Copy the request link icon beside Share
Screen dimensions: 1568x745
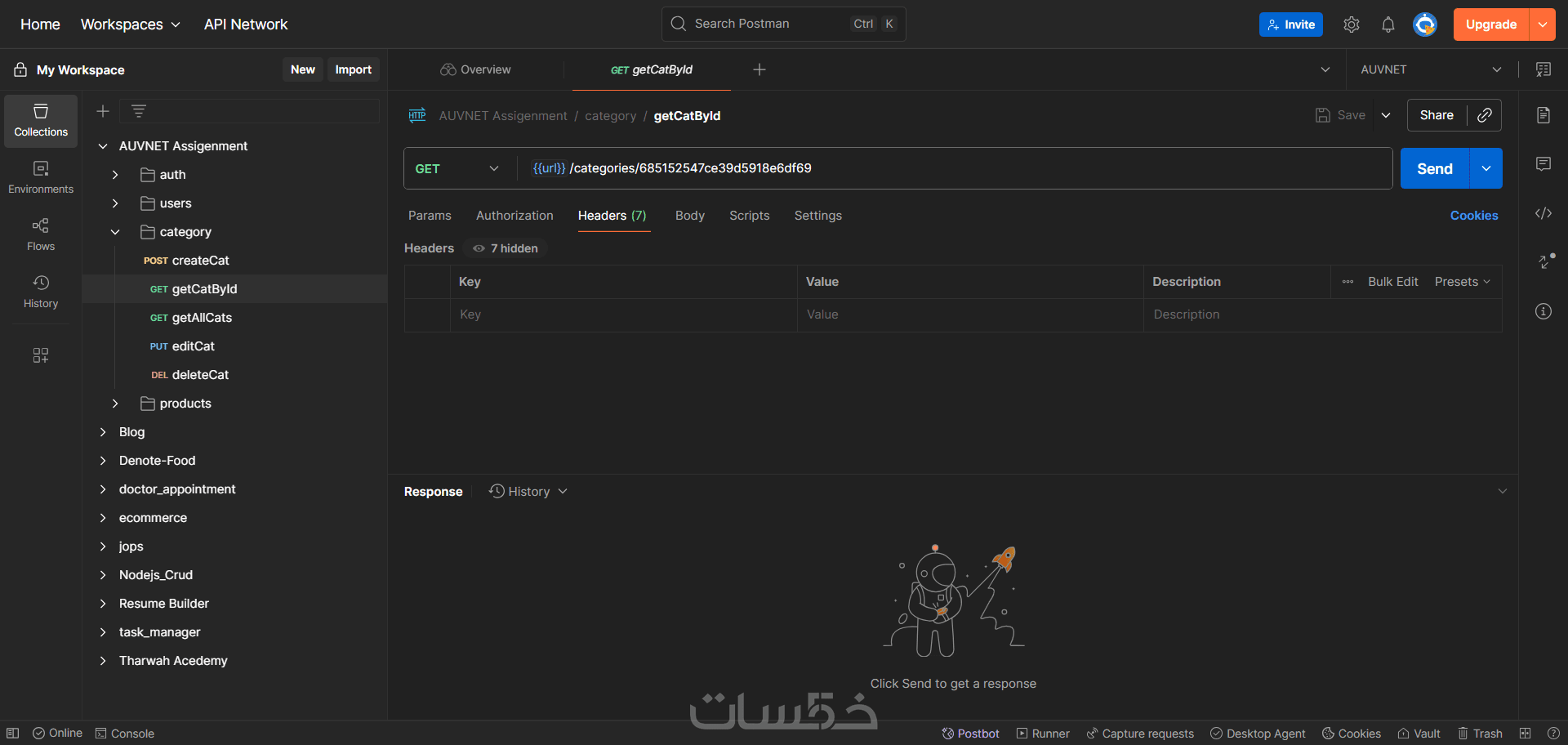[1485, 115]
